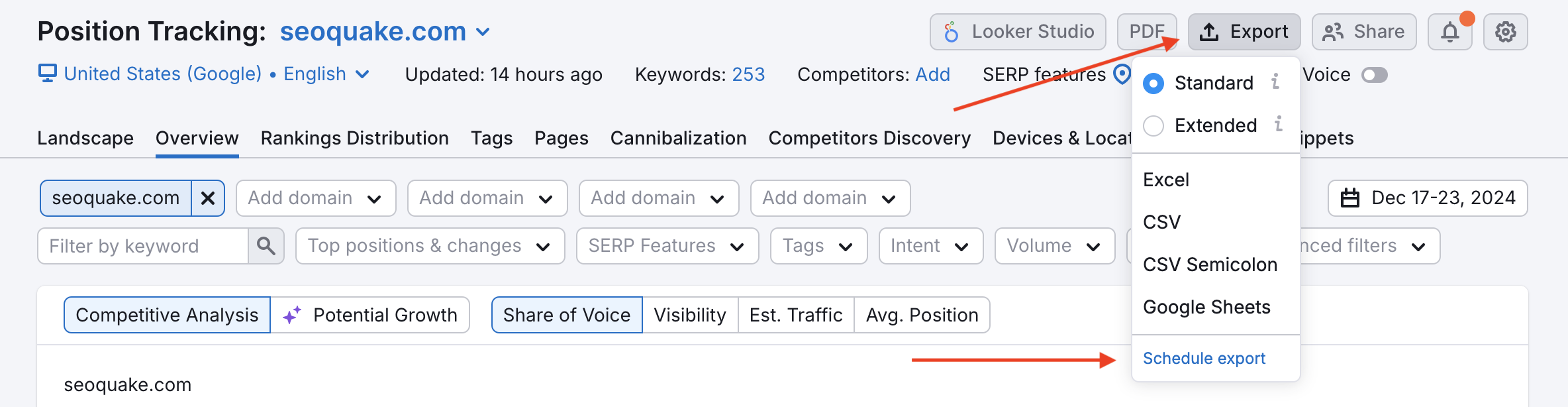Viewport: 1568px width, 407px height.
Task: Open the date range calendar picker
Action: click(1427, 198)
